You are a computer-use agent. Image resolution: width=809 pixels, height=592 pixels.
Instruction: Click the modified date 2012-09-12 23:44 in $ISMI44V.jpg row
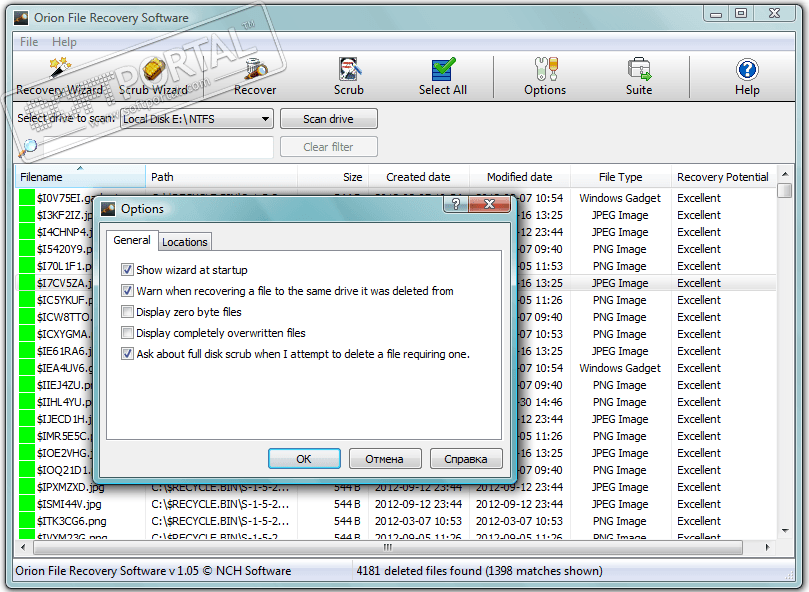(x=520, y=504)
